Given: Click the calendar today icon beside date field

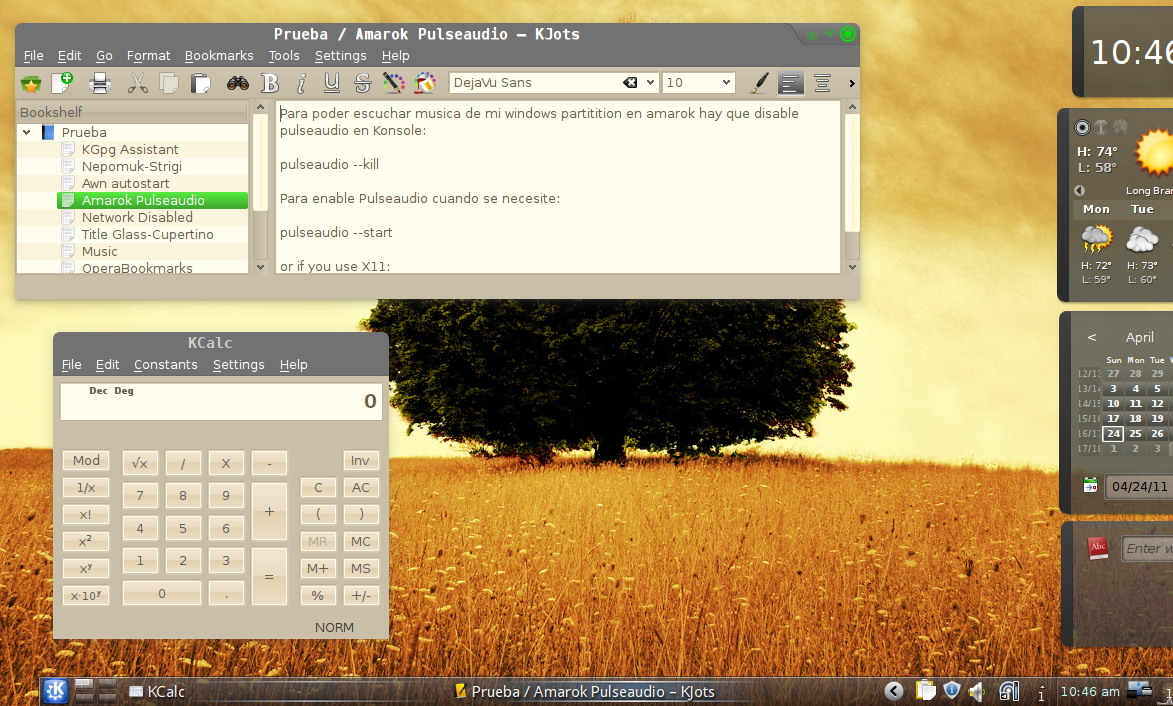Looking at the screenshot, I should pos(1091,485).
